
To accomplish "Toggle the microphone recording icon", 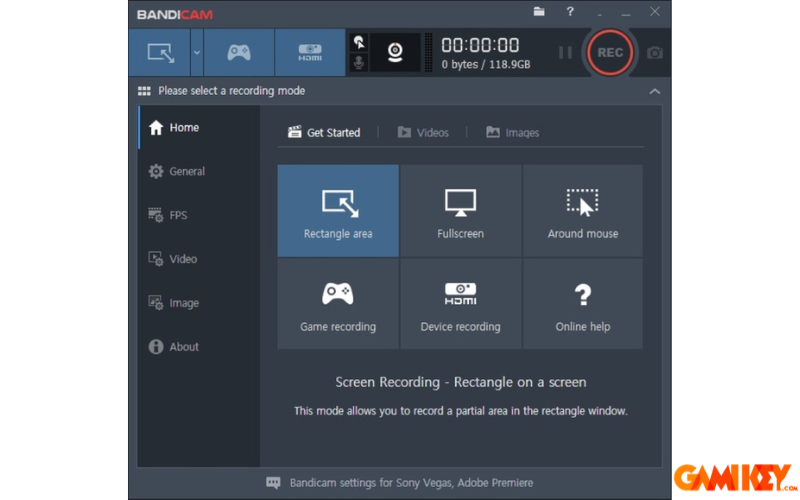I will 359,63.
